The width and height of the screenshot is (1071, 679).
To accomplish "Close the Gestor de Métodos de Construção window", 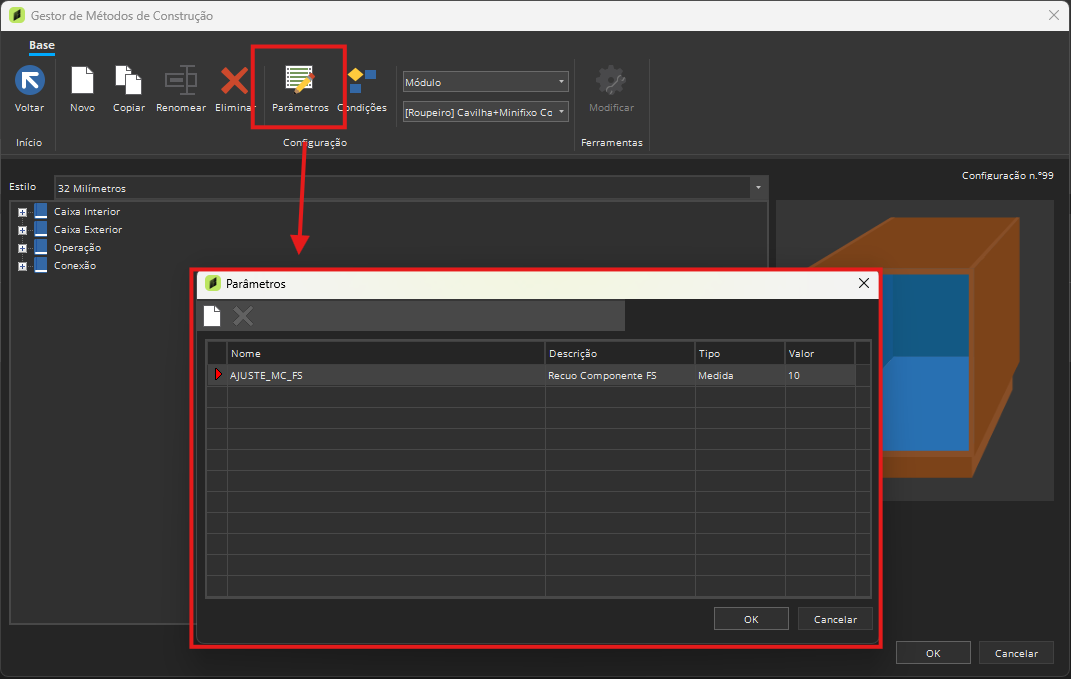I will 1054,15.
